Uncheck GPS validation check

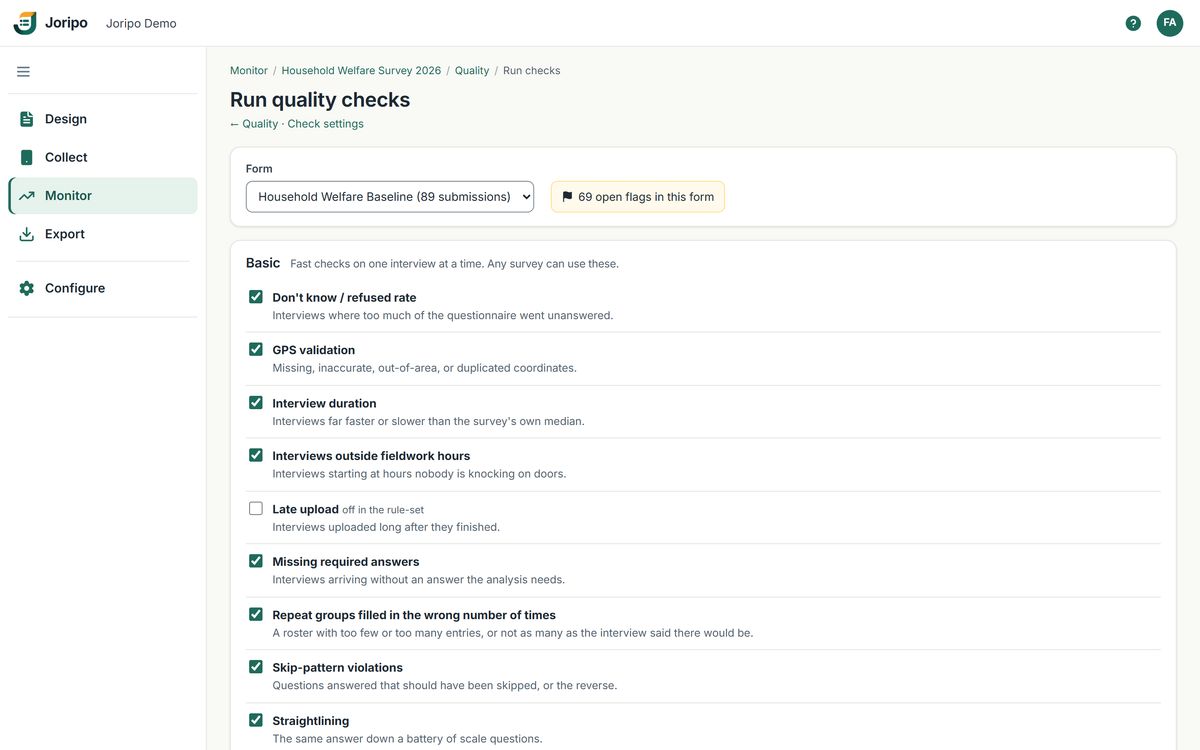pos(256,349)
